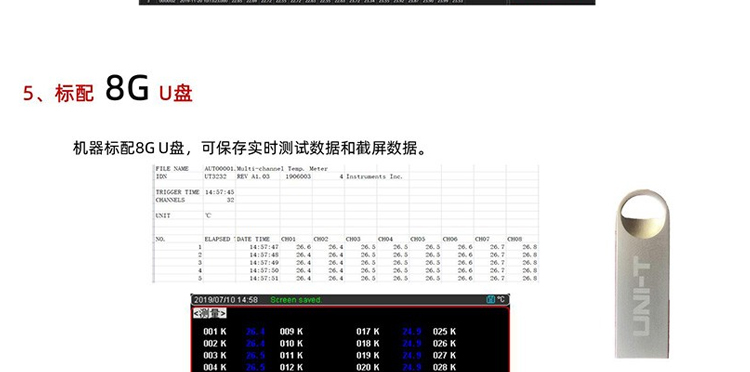Select channel 017 K entry
Screen dimensions: 750x372
(368, 331)
